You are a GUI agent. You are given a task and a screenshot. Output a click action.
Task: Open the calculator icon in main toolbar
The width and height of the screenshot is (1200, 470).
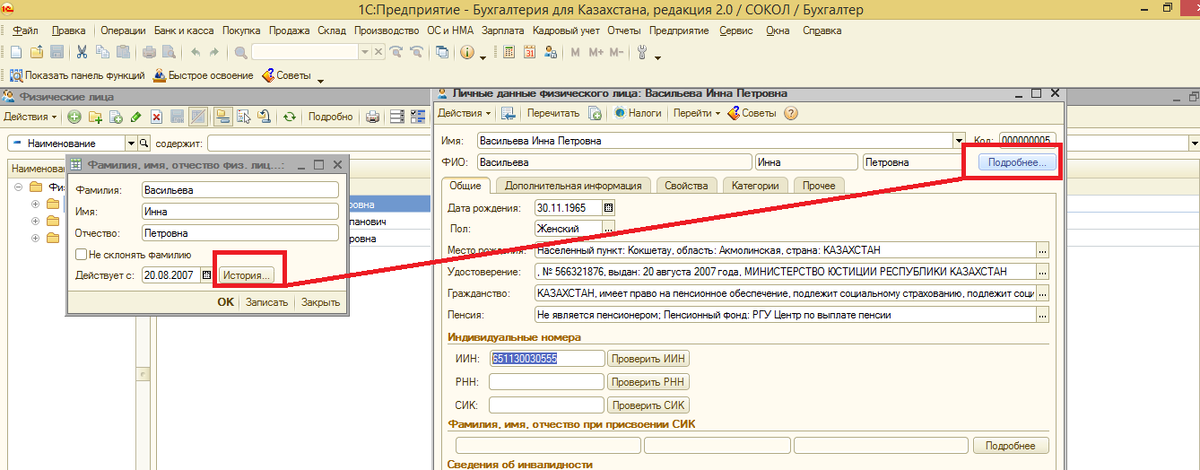508,52
